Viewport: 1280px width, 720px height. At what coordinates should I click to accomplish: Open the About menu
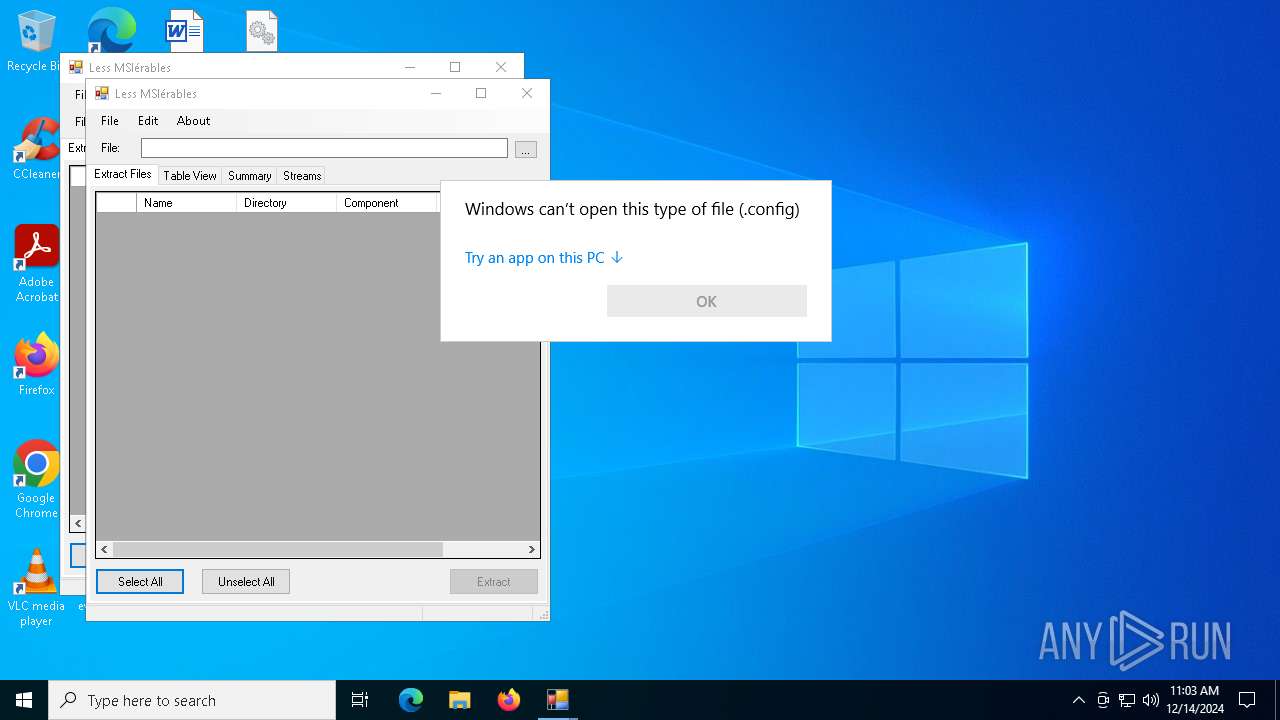[x=193, y=120]
